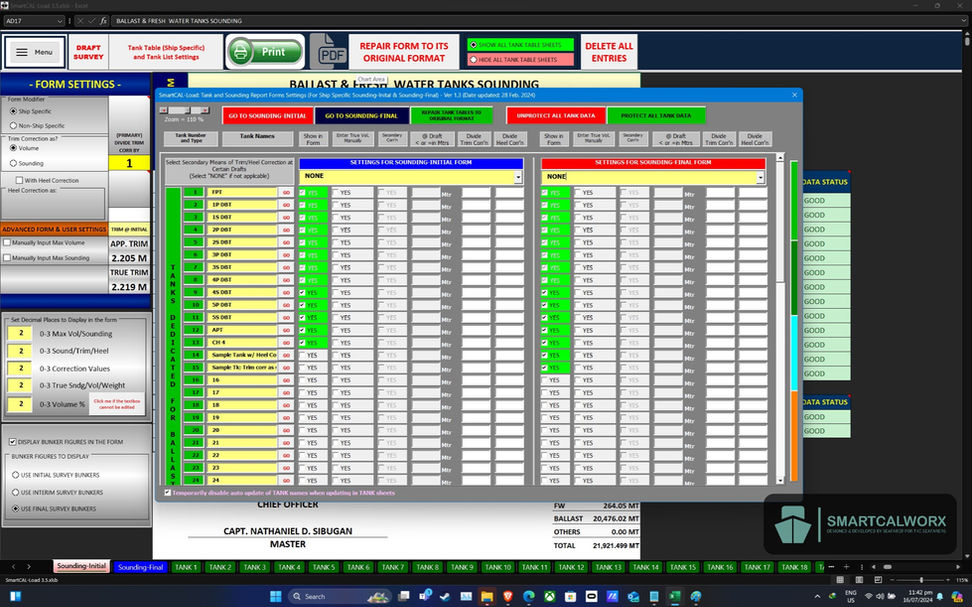Click GO TO SOUNDING-INITIAL button
Viewport: 972px width, 607px height.
(267, 115)
